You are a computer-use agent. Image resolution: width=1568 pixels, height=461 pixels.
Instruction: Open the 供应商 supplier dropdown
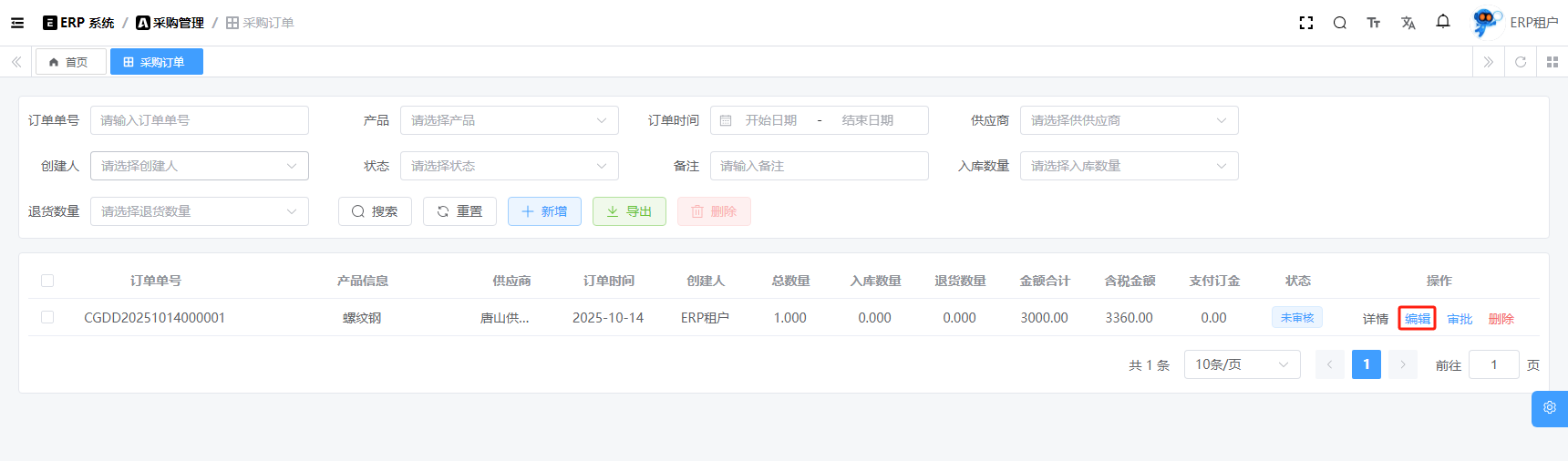1129,120
